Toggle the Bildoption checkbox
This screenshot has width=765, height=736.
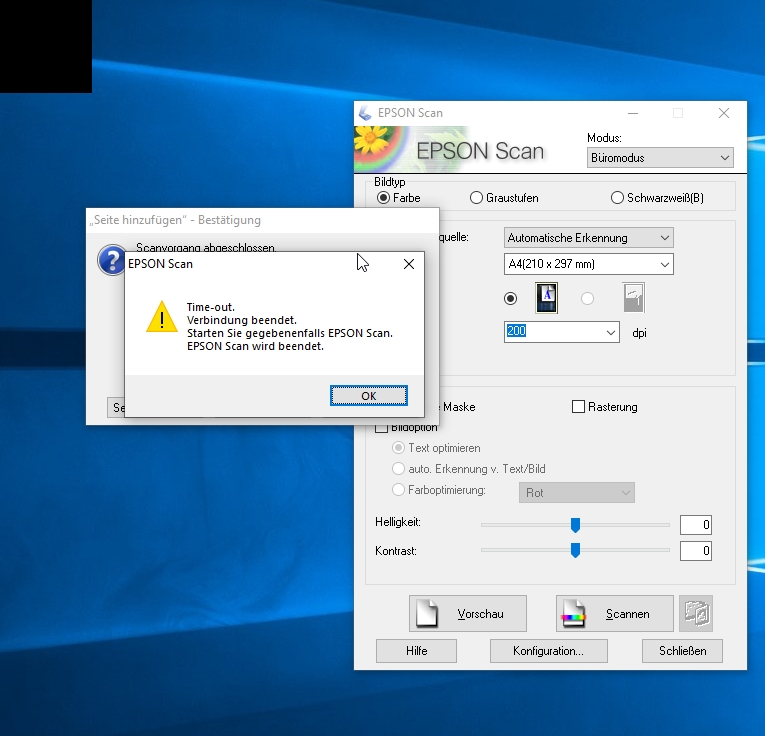click(382, 428)
